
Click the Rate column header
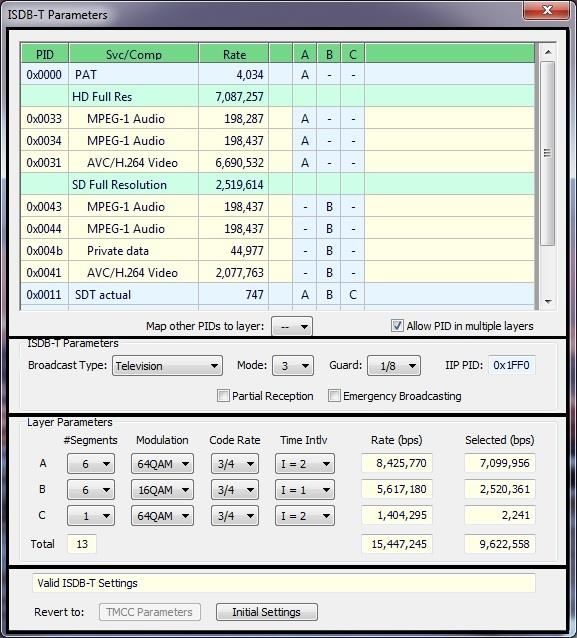click(234, 54)
